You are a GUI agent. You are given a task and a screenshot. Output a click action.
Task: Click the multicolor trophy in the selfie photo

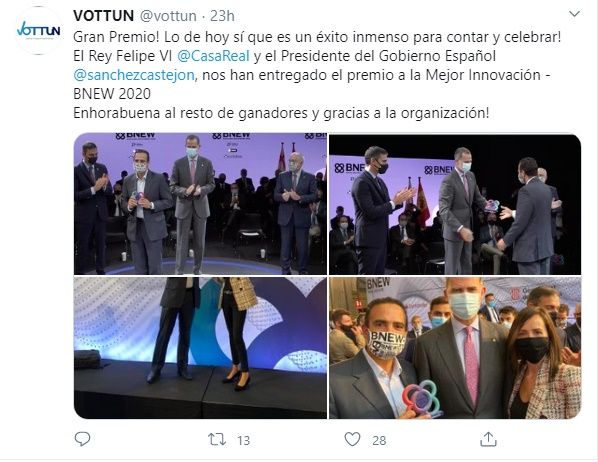422,399
